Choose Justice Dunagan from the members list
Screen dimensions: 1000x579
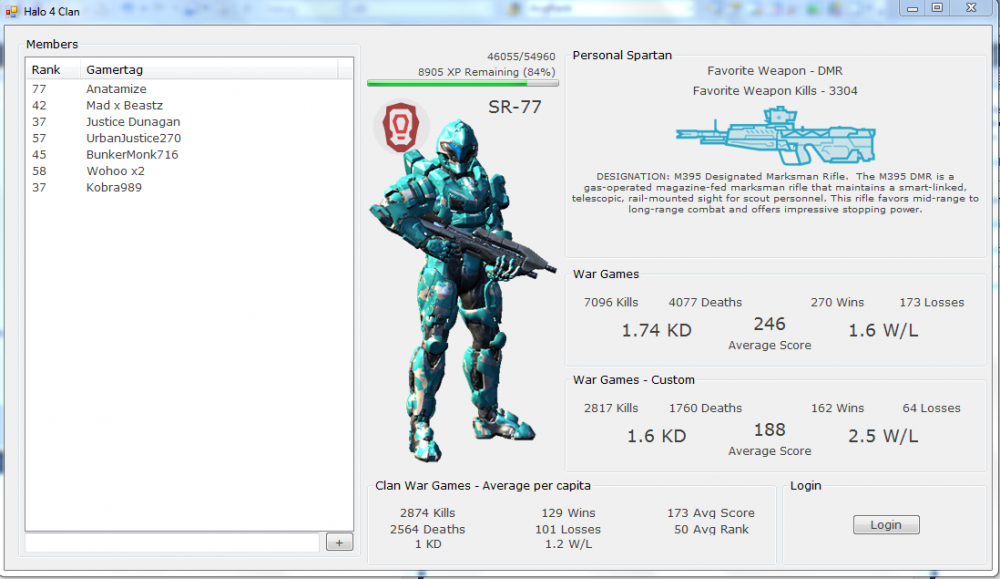[x=133, y=122]
